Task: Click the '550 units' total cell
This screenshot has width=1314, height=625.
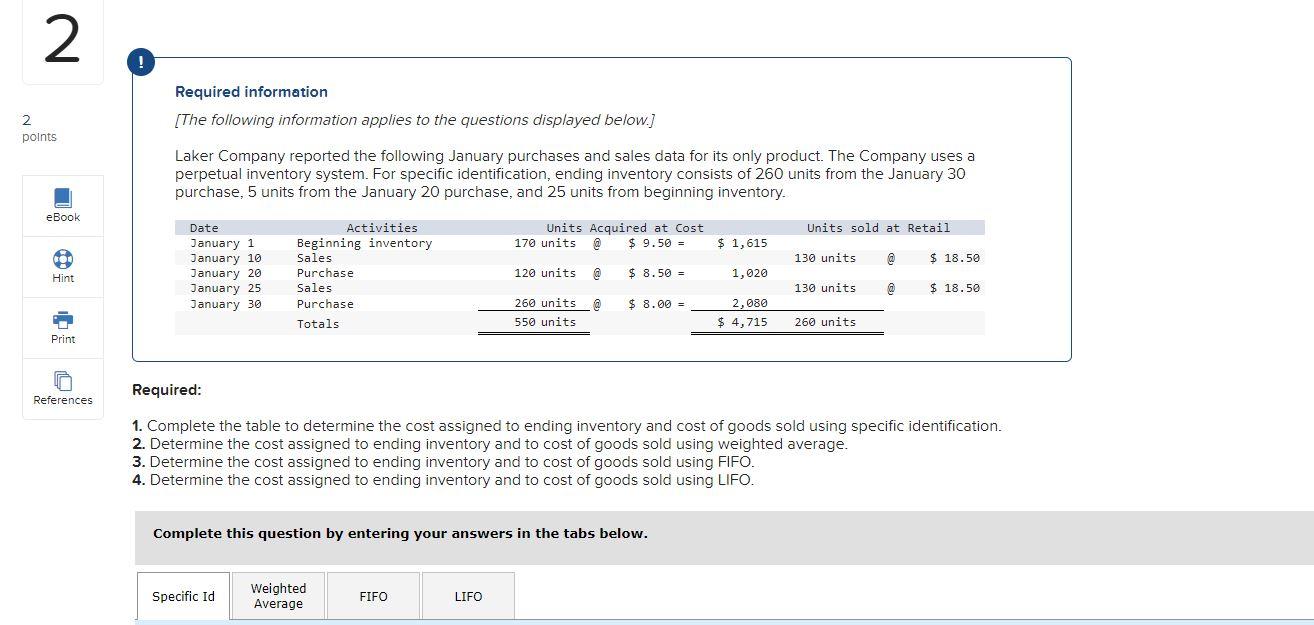Action: point(545,322)
